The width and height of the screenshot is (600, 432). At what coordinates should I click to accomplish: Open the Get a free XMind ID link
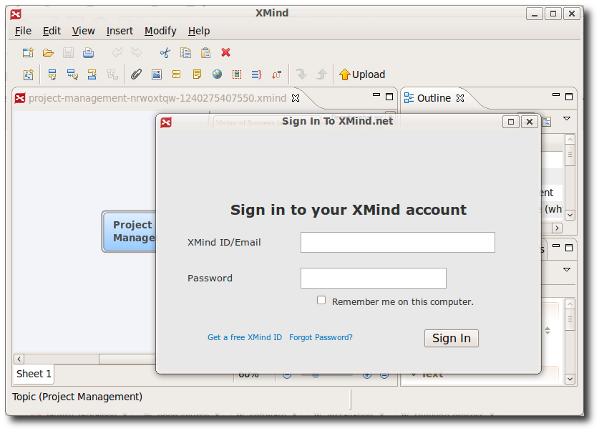click(x=245, y=337)
